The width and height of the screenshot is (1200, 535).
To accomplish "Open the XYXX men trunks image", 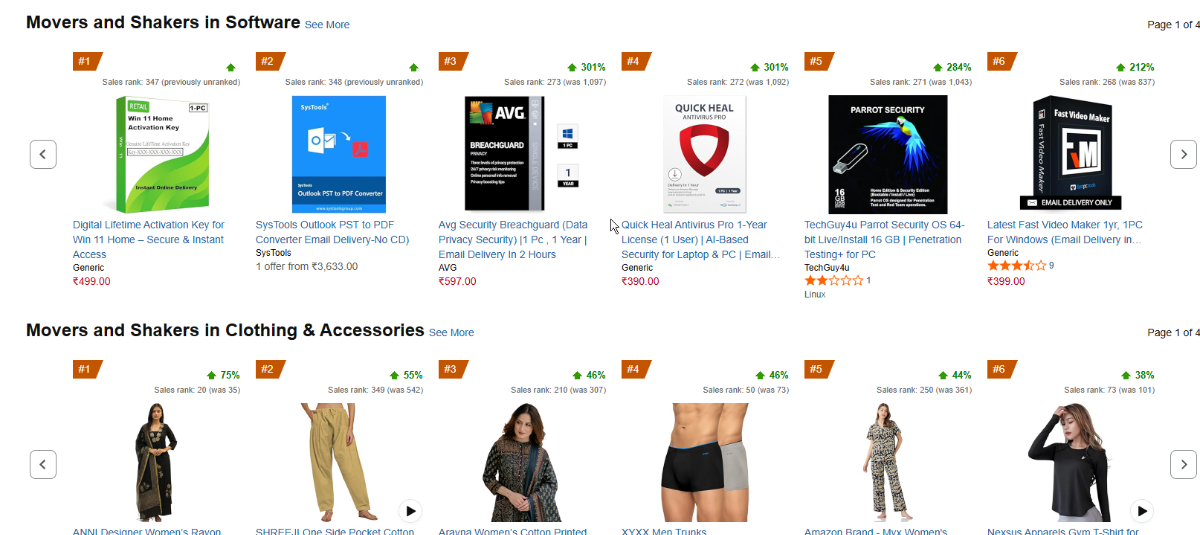I will point(704,462).
